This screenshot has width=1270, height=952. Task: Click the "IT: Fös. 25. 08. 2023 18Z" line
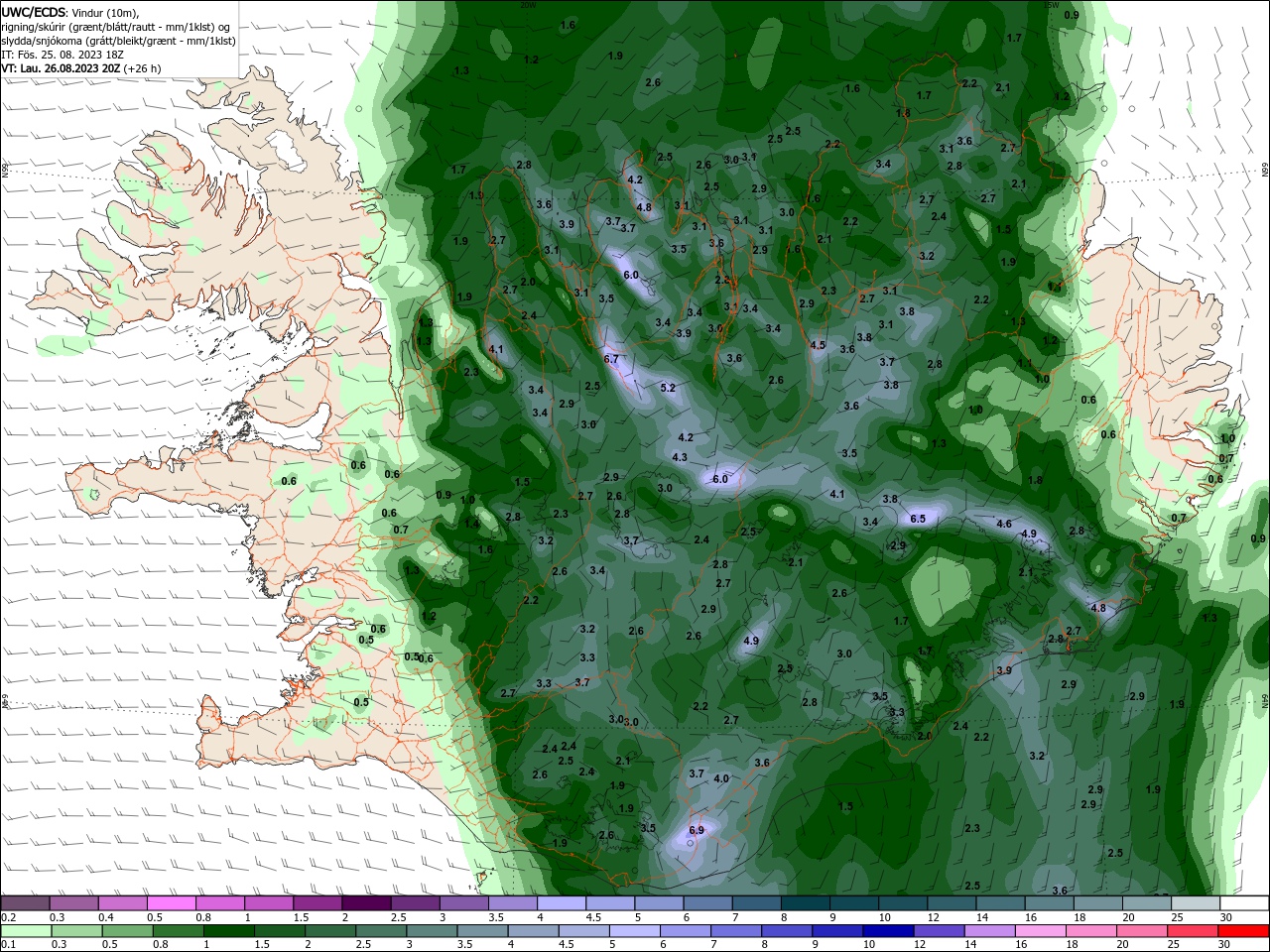point(63,55)
